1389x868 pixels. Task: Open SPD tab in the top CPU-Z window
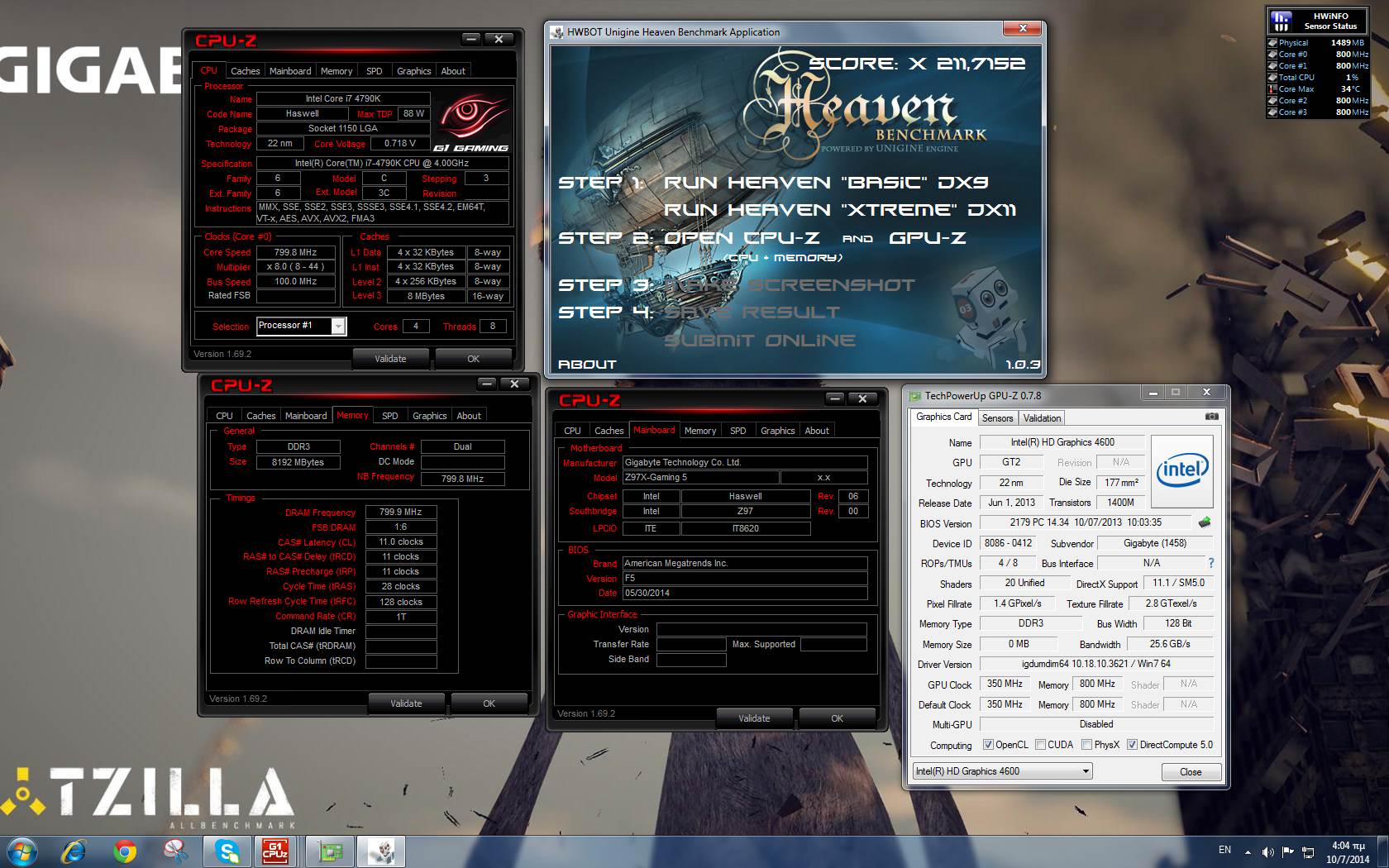click(x=375, y=71)
